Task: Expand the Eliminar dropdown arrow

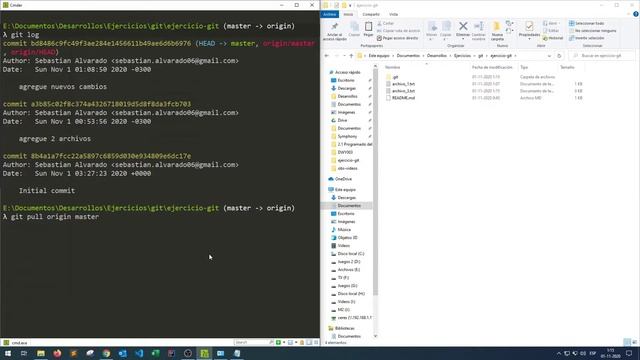Action: [463, 39]
